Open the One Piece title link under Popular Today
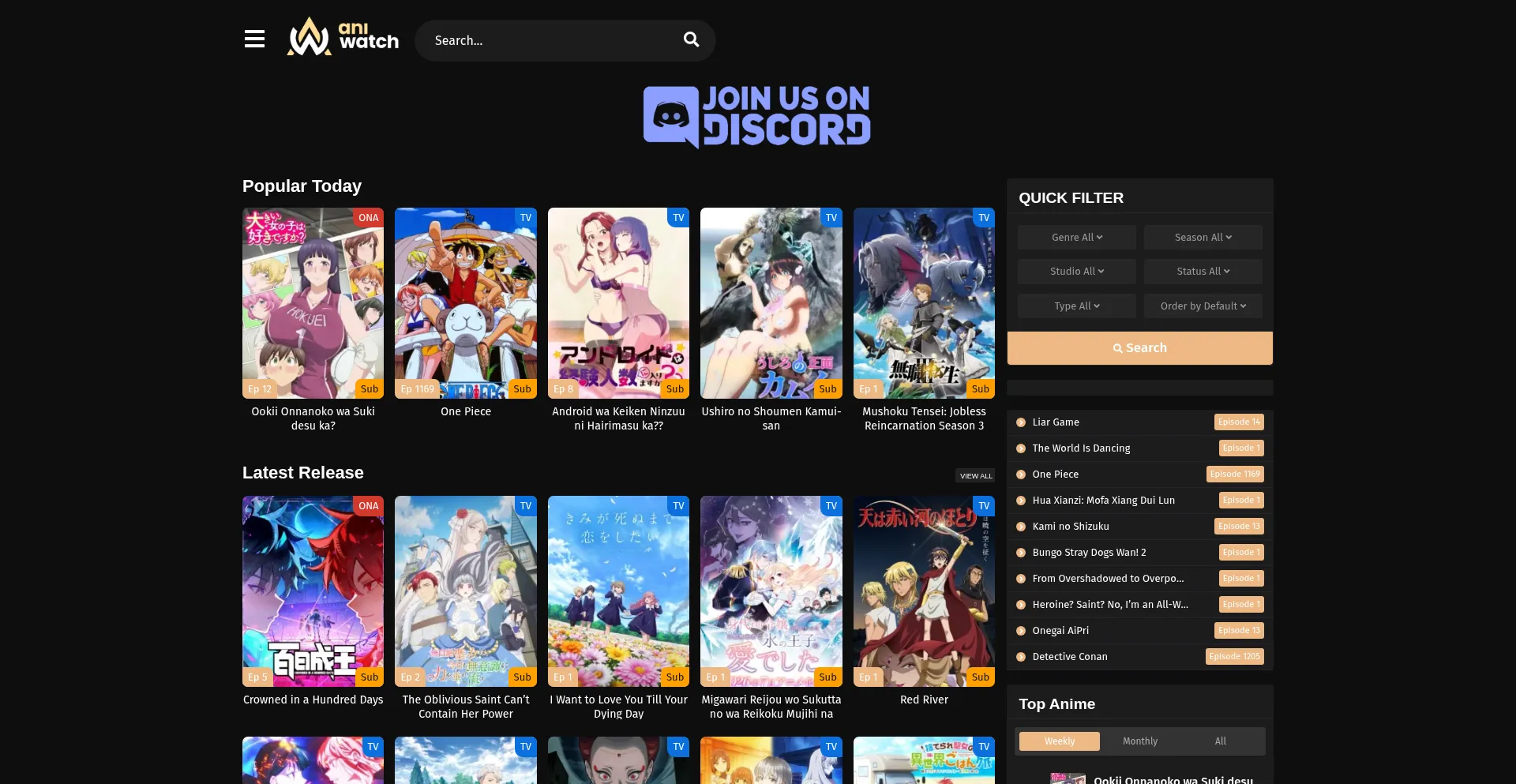Viewport: 1516px width, 784px height. (466, 411)
